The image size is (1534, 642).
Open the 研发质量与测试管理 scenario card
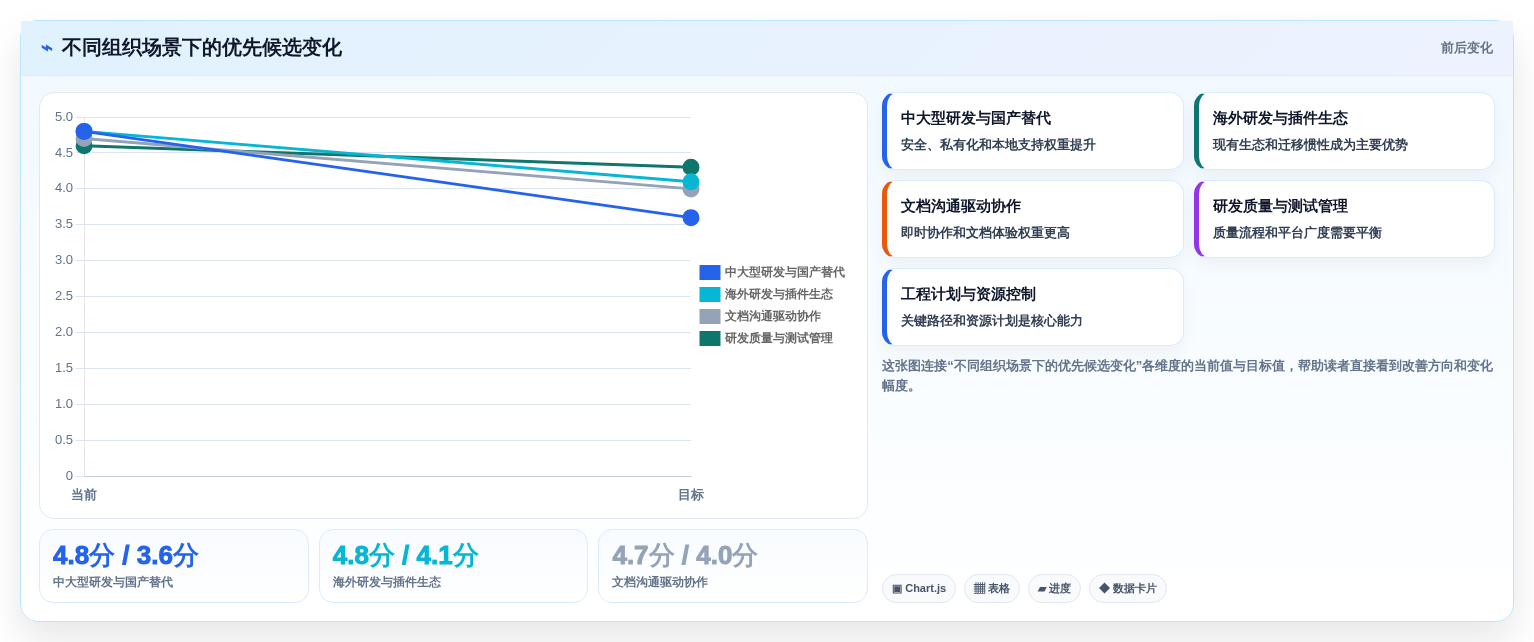click(x=1344, y=219)
